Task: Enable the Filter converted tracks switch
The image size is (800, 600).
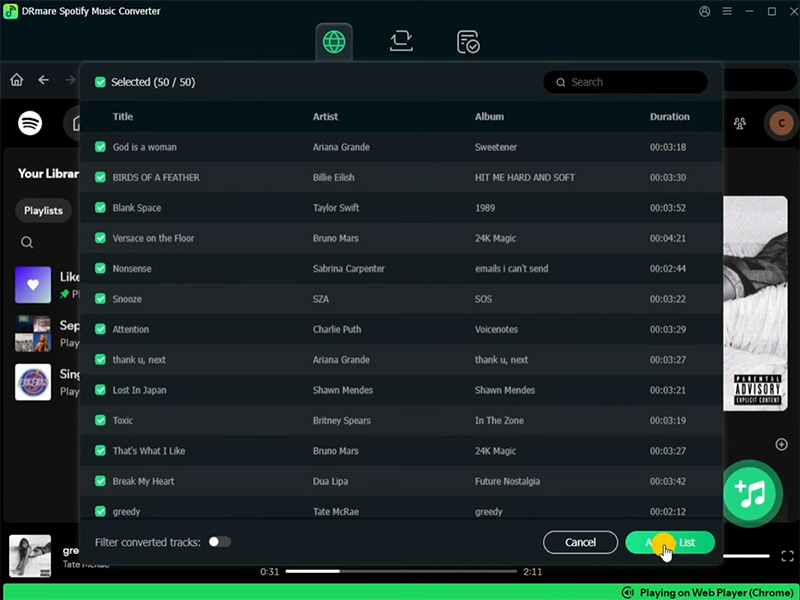Action: coord(220,542)
